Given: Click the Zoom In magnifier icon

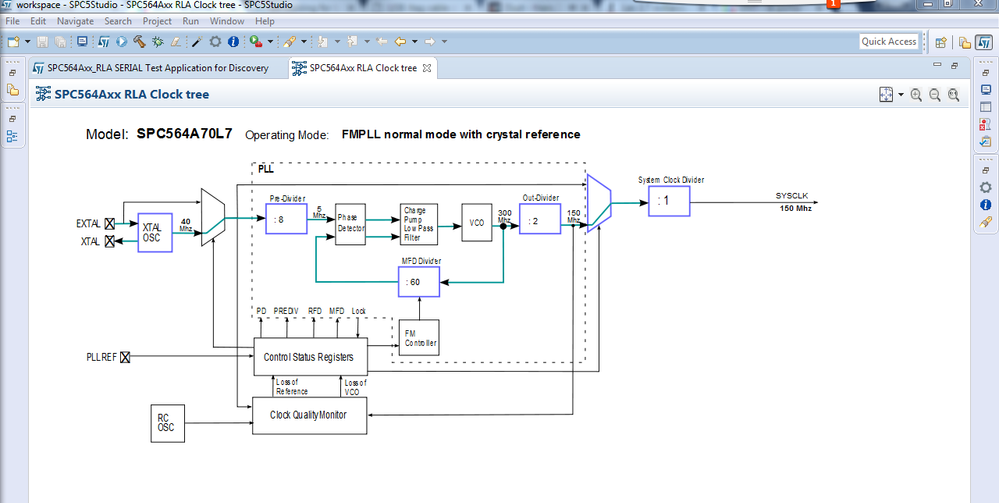Looking at the screenshot, I should point(916,95).
